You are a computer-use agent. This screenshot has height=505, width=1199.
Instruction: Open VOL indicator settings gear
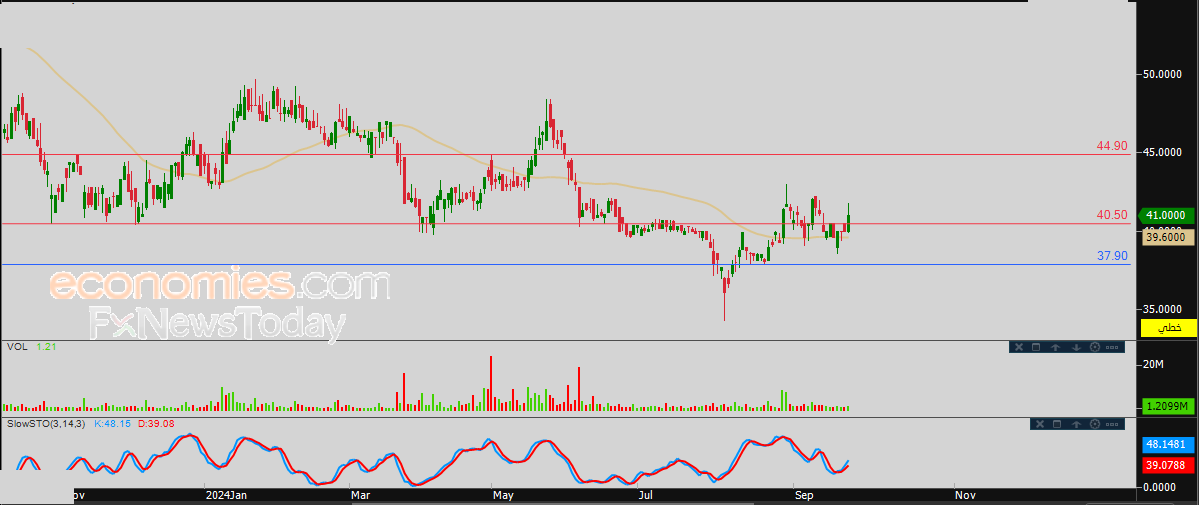1094,347
